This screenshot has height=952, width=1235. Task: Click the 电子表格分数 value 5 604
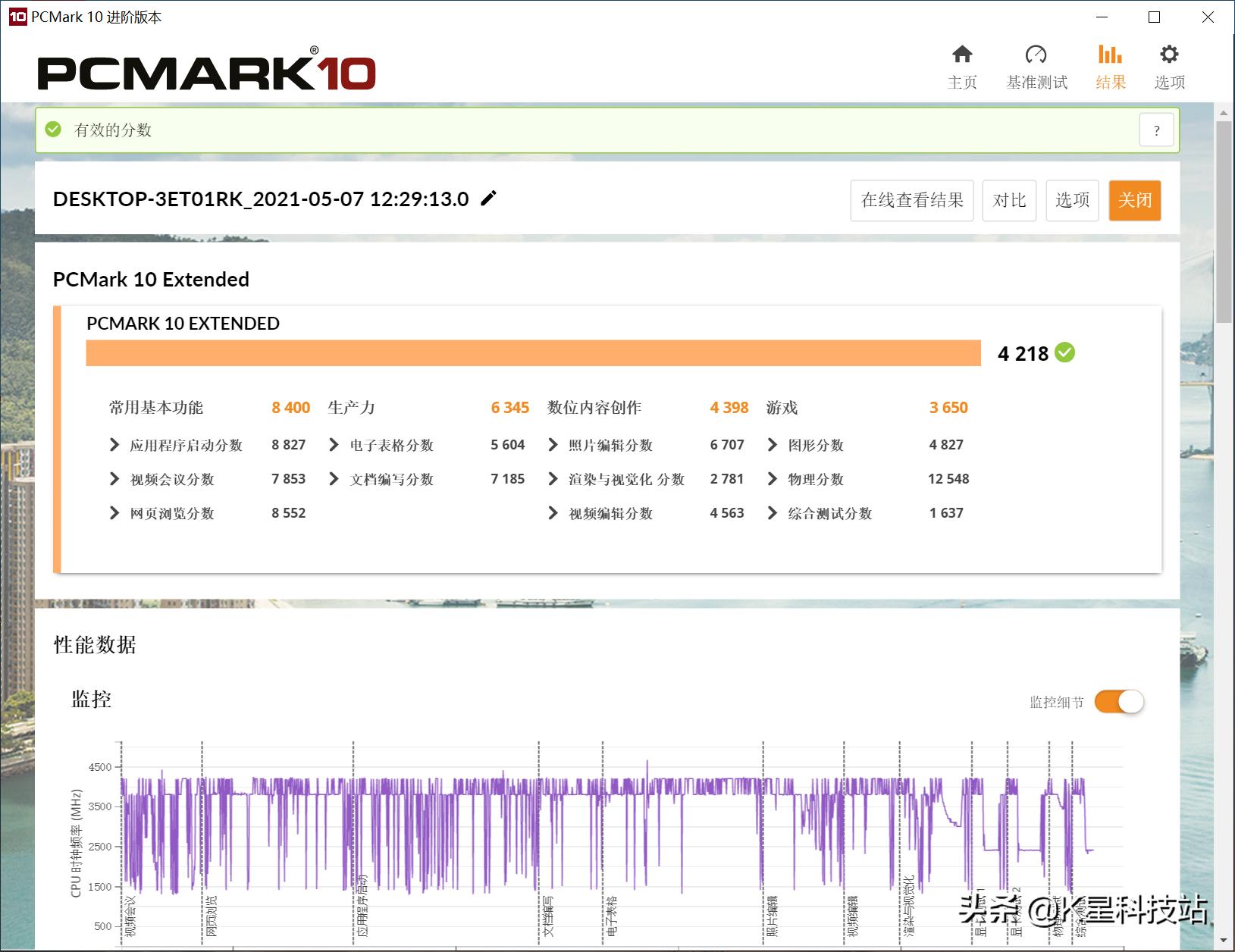coord(508,445)
